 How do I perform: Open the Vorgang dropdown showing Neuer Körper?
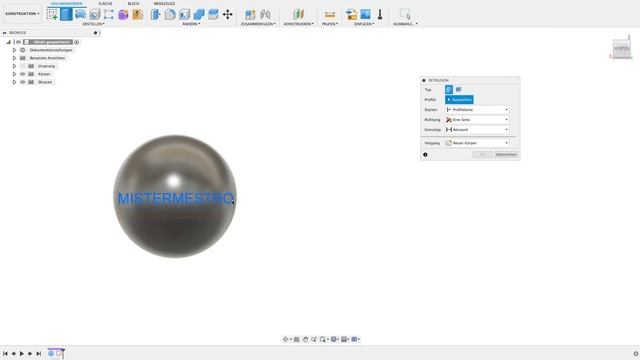tap(477, 143)
